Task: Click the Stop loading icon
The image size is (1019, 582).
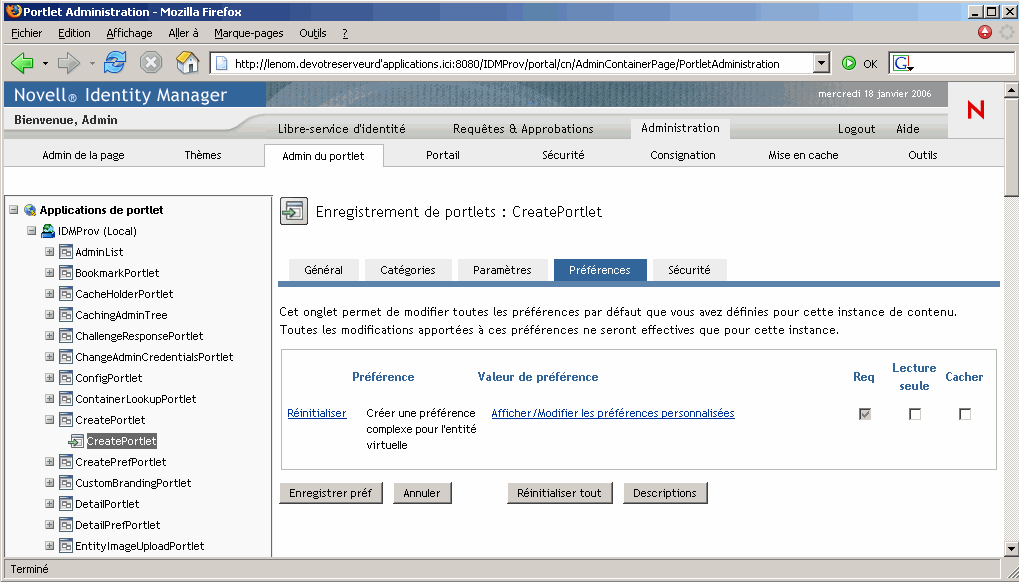Action: pyautogui.click(x=151, y=63)
